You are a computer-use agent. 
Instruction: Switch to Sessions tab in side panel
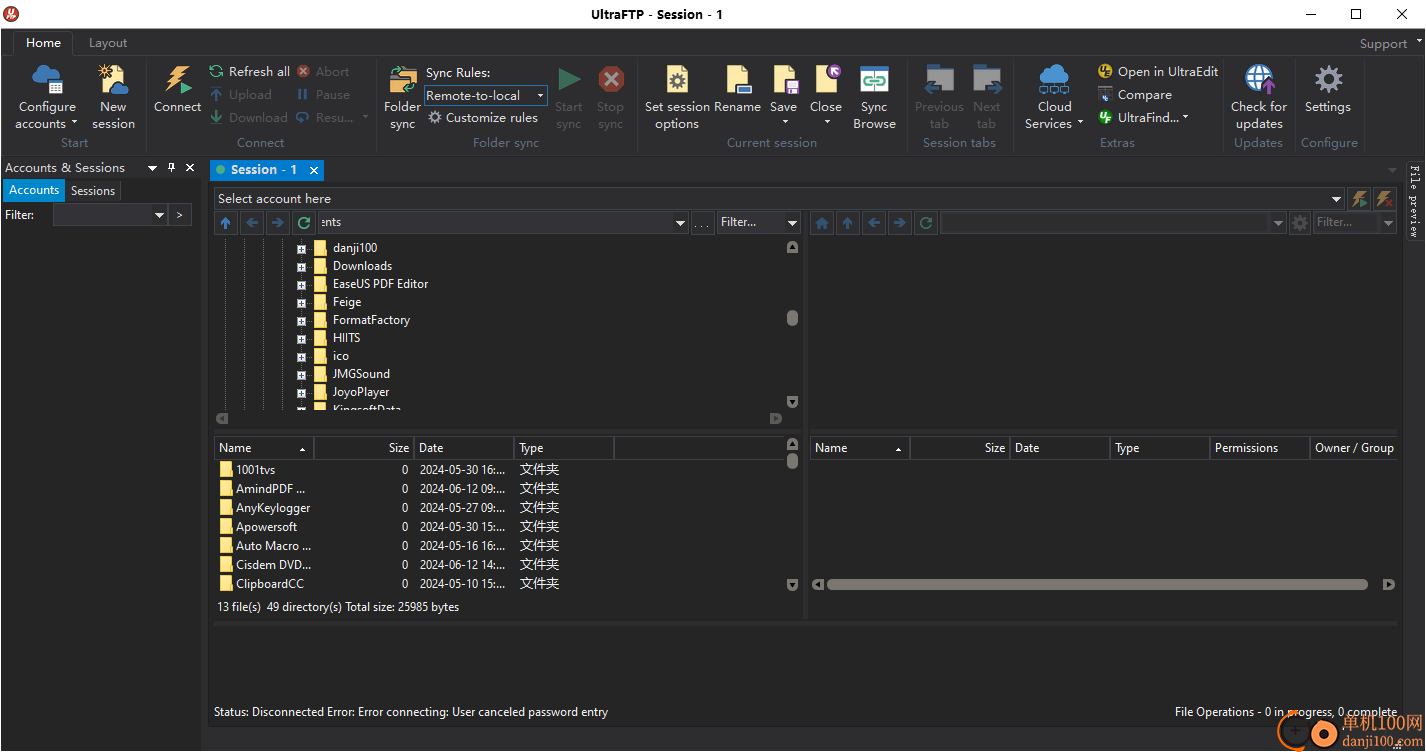[x=93, y=190]
